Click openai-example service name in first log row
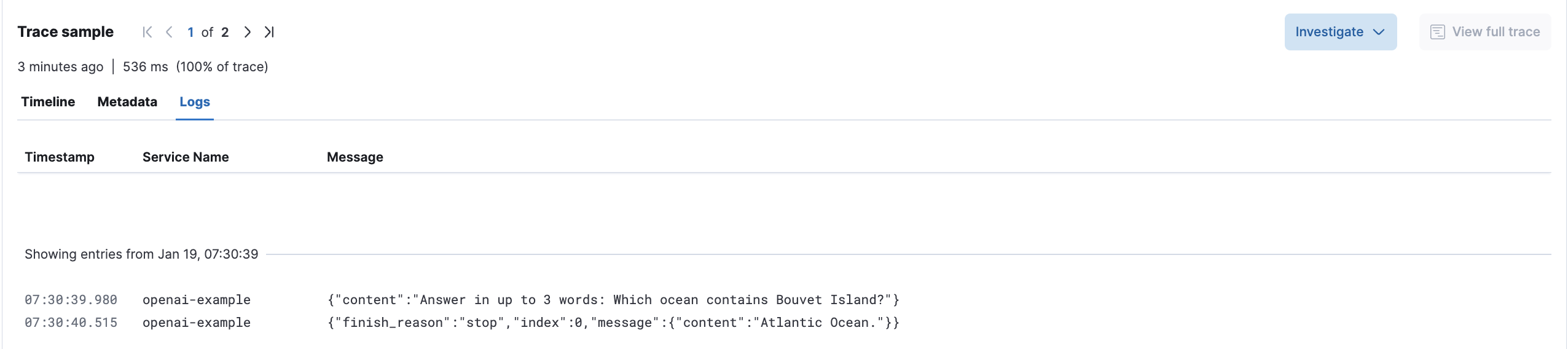This screenshot has width=1568, height=349. (197, 300)
